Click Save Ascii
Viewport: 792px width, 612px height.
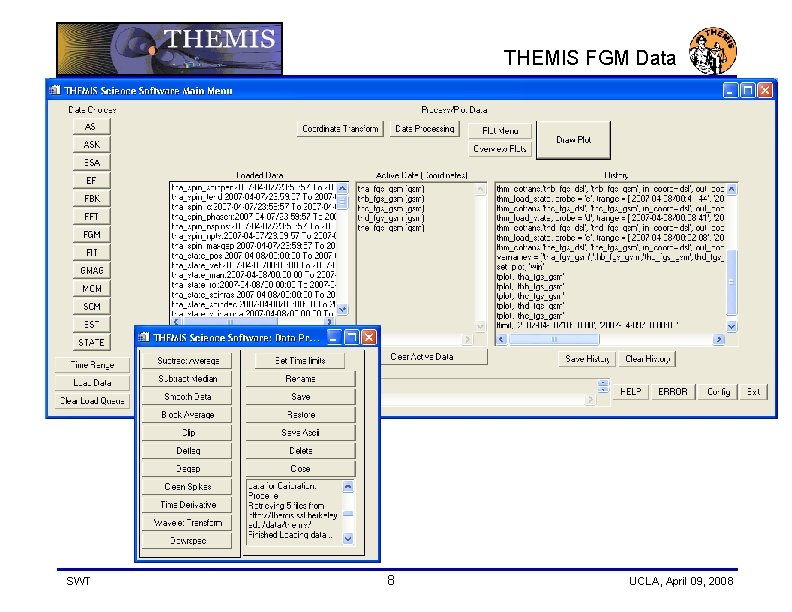pyautogui.click(x=301, y=433)
